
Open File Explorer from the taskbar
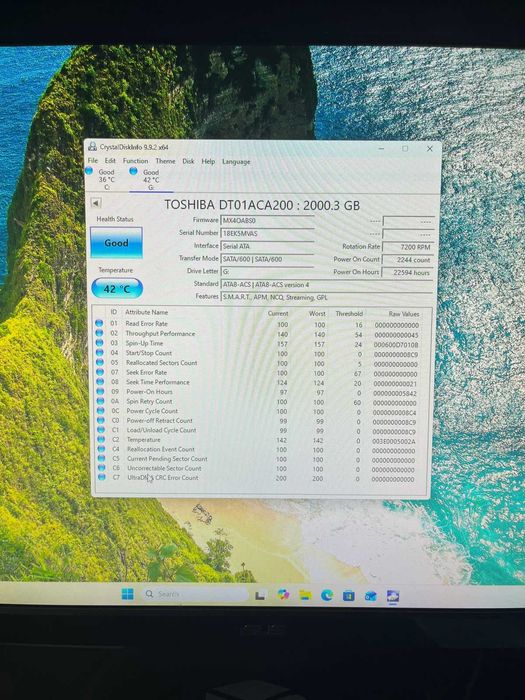(305, 595)
